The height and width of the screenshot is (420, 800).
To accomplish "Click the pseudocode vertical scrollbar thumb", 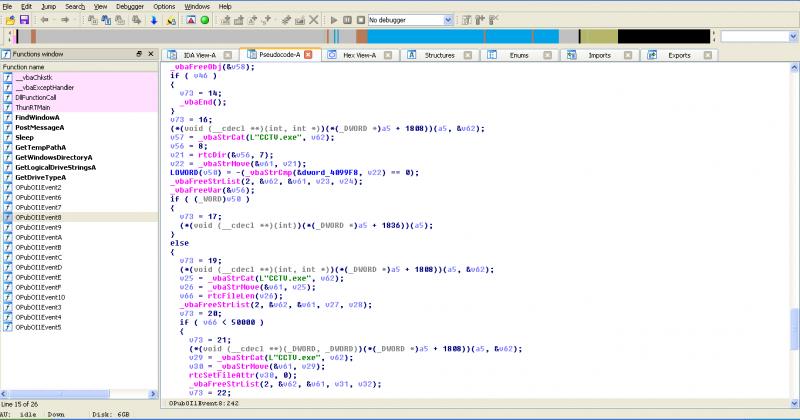I will tap(794, 330).
